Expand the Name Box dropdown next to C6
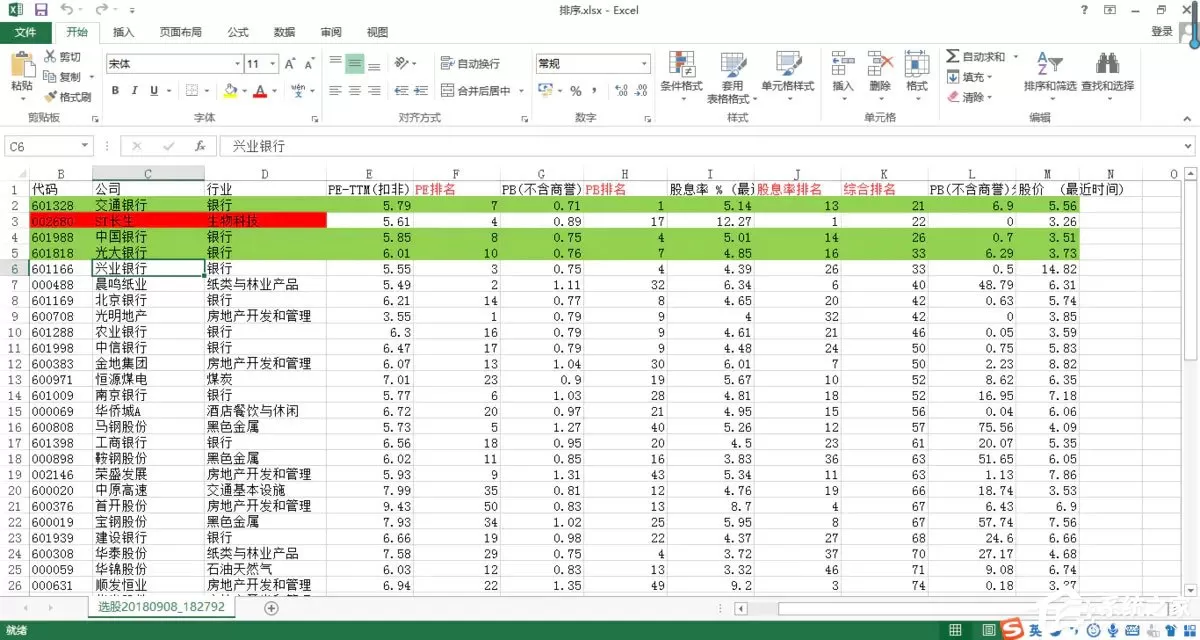Screen dimensions: 1200x640 click(84, 146)
